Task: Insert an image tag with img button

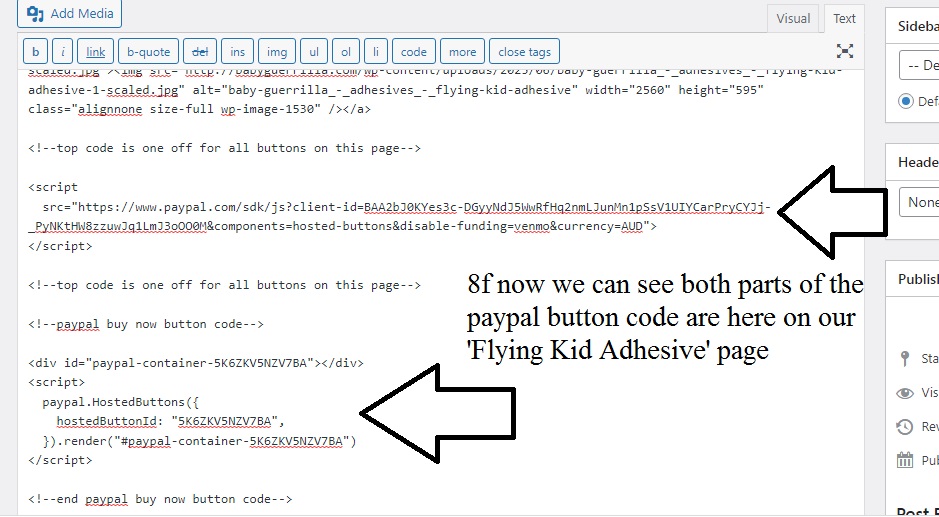Action: (x=277, y=52)
